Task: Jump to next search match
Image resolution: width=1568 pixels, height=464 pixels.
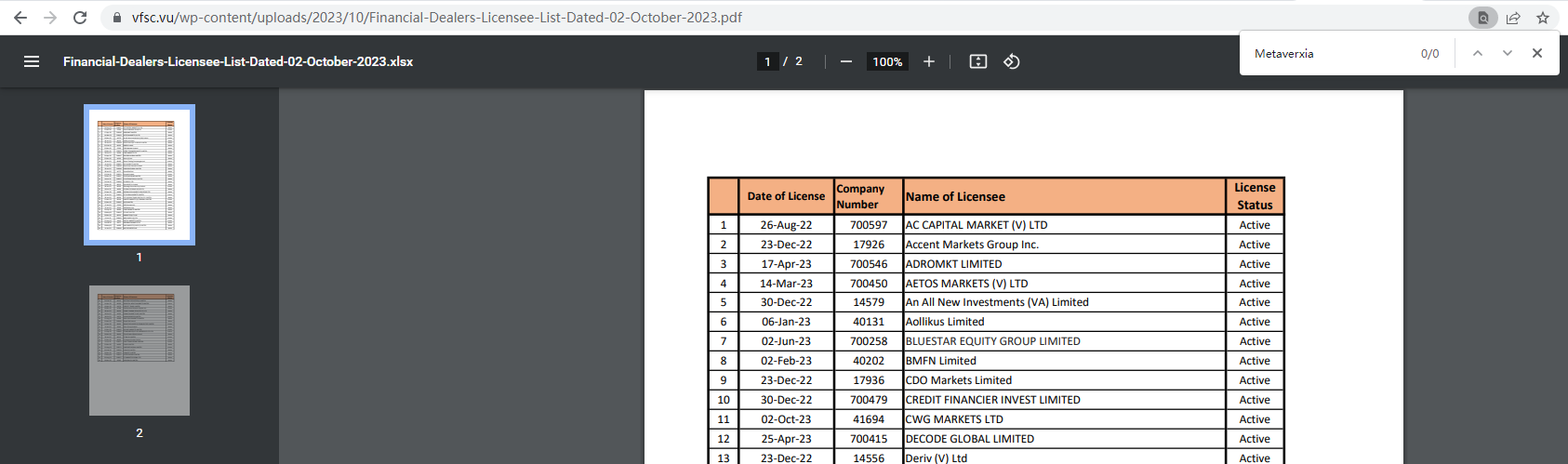Action: click(1508, 53)
